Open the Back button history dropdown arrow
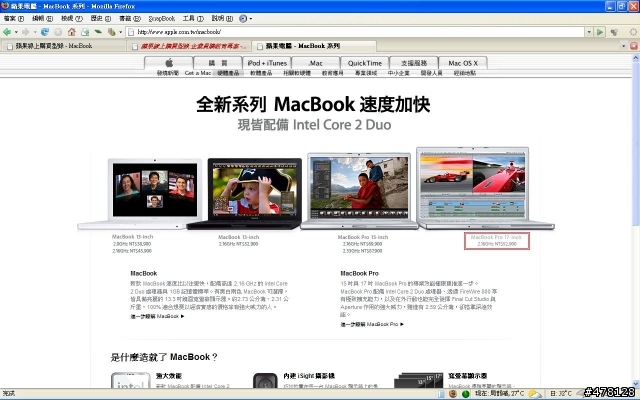Viewport: 640px width, 400px height. (x=16, y=32)
